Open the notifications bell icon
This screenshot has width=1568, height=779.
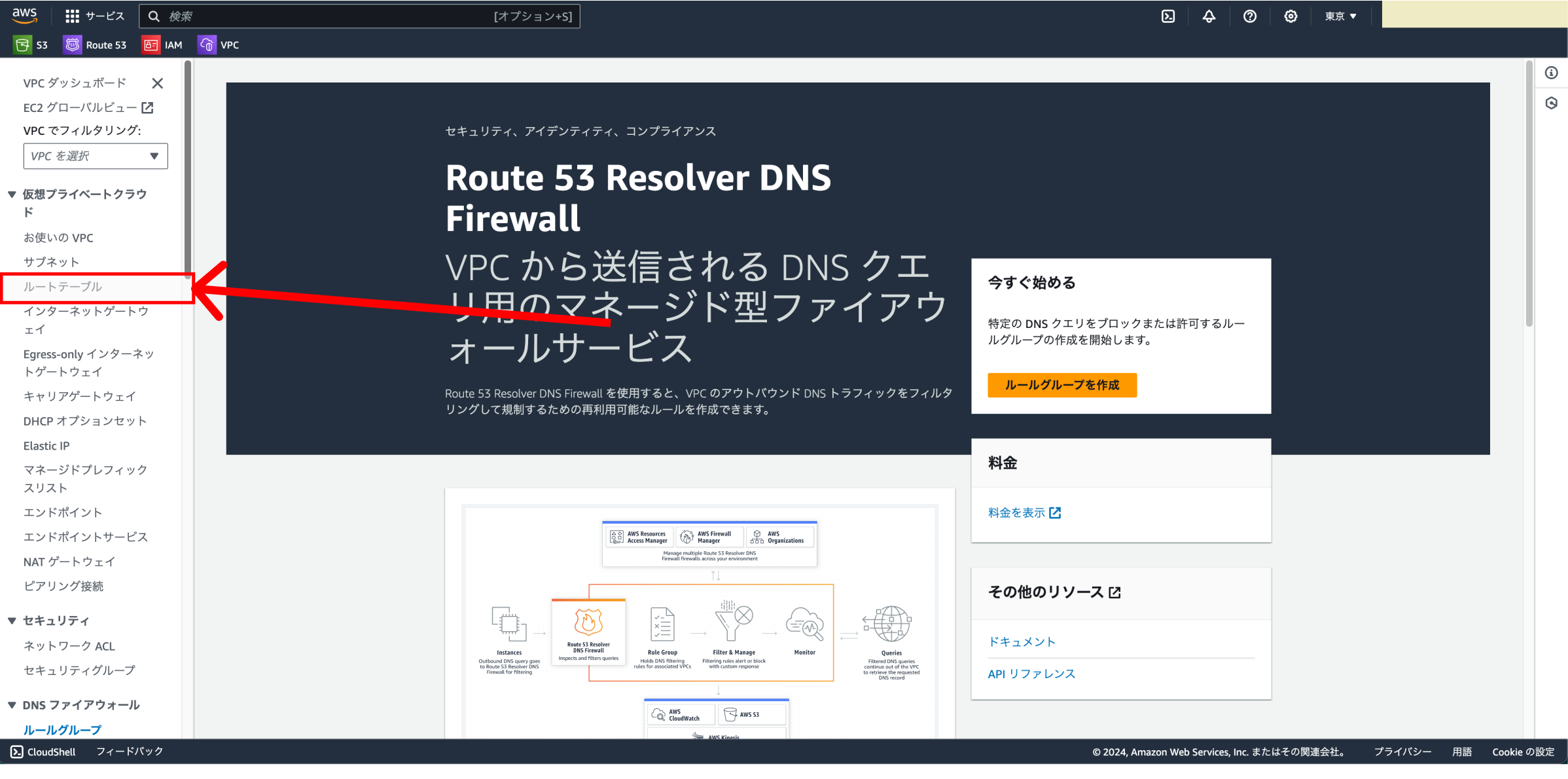pos(1209,16)
